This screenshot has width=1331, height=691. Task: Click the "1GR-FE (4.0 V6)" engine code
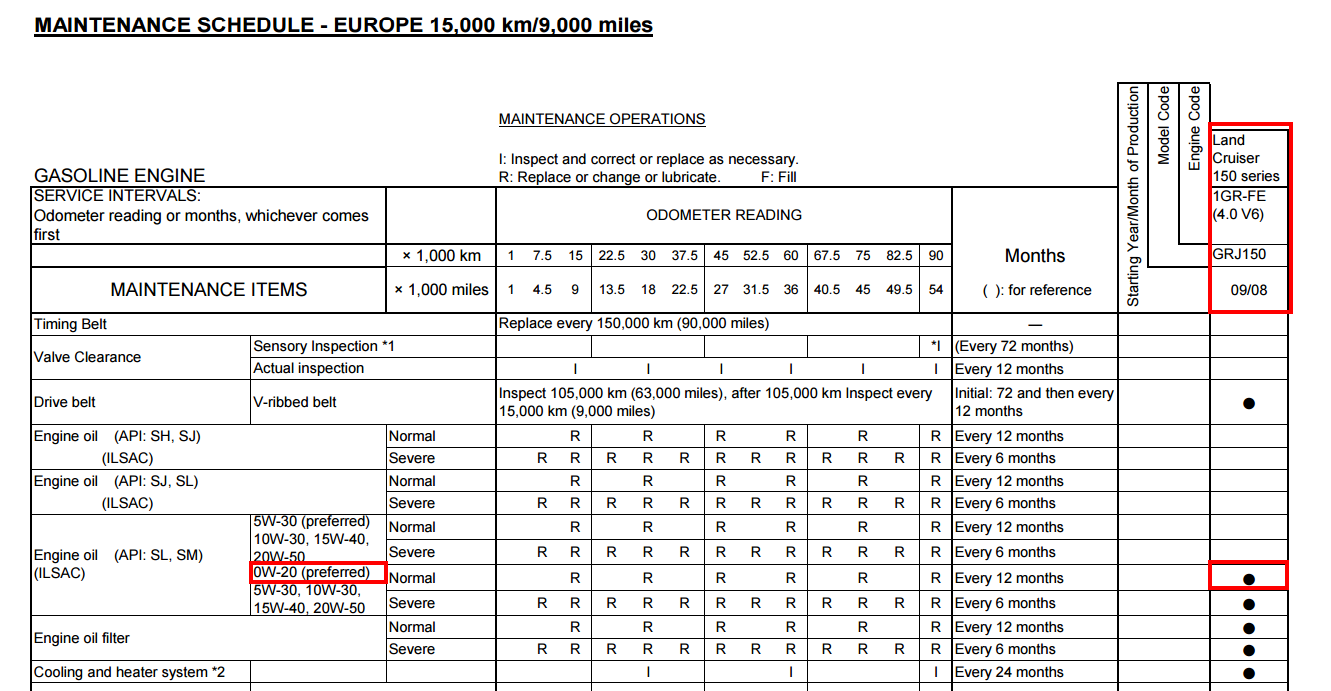[1240, 205]
